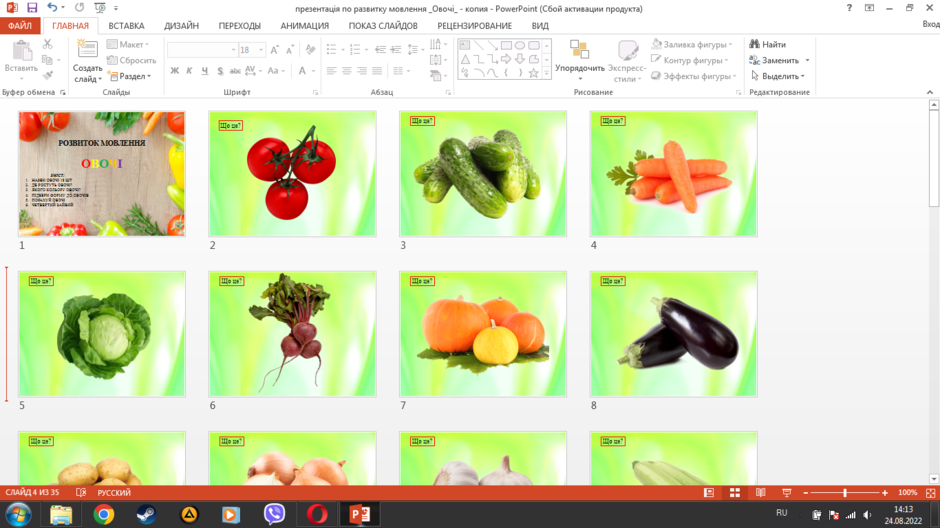Image resolution: width=940 pixels, height=528 pixels.
Task: Click zoom out minus button
Action: pyautogui.click(x=806, y=493)
